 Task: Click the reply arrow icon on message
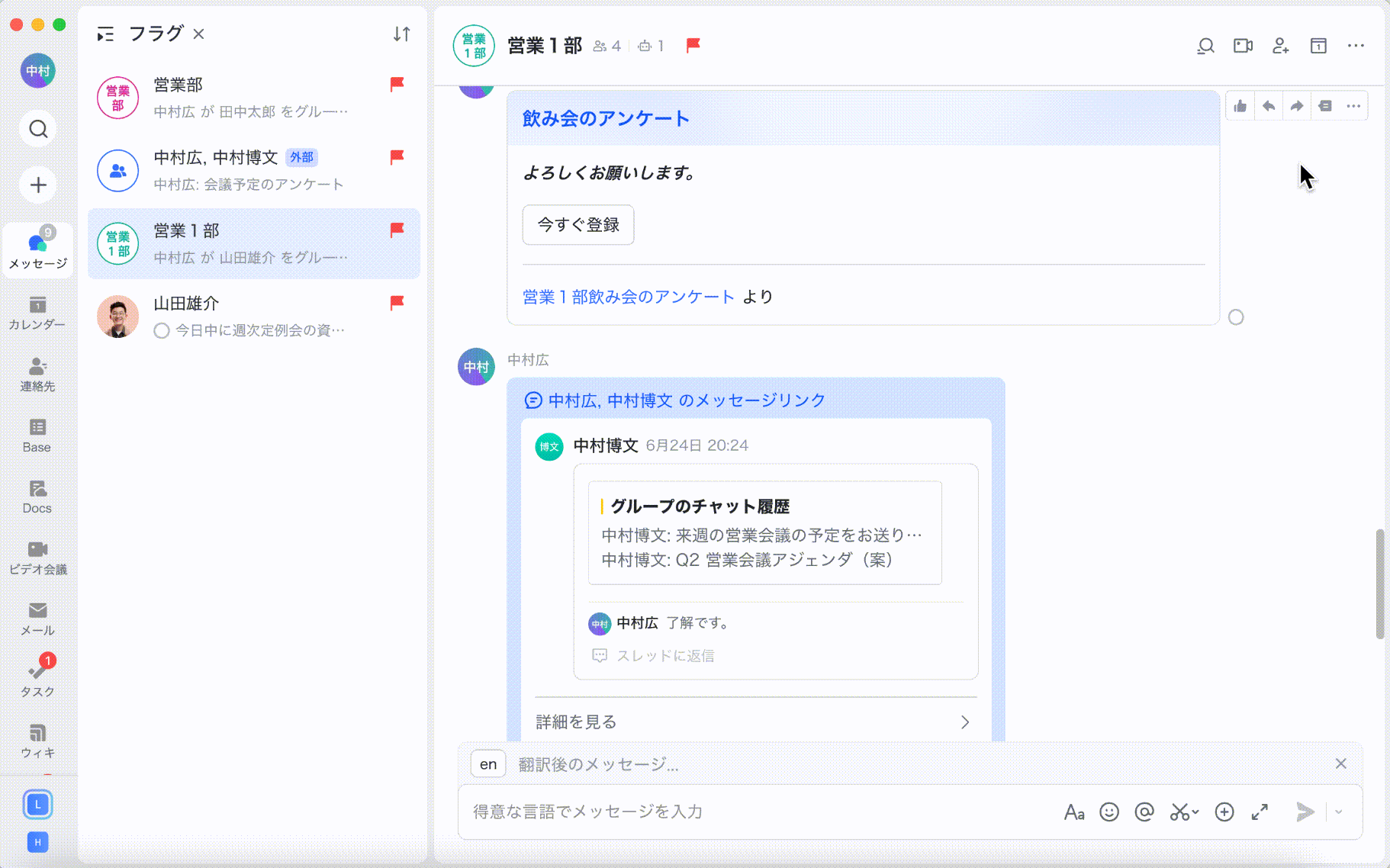tap(1269, 106)
